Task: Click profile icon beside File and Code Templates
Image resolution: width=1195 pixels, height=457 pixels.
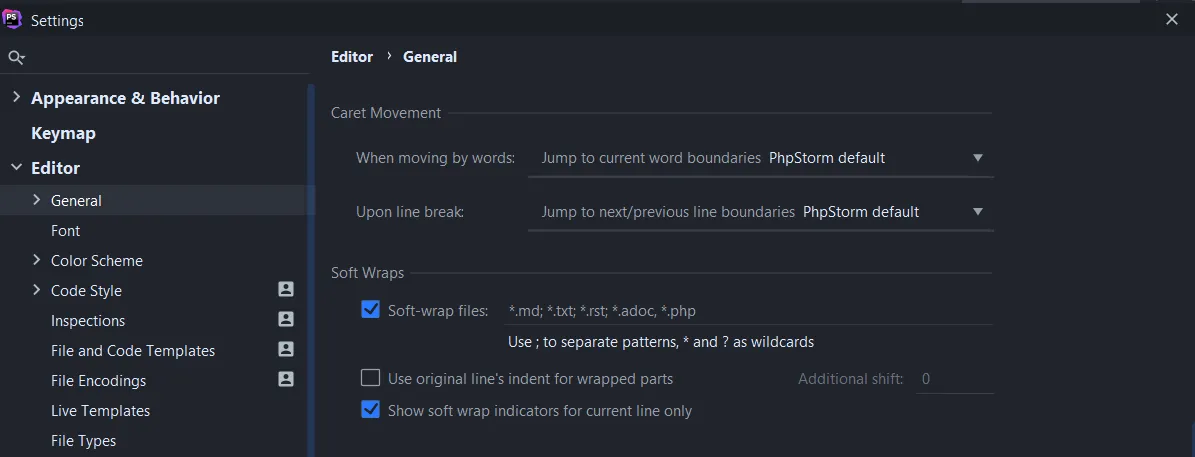Action: click(286, 350)
